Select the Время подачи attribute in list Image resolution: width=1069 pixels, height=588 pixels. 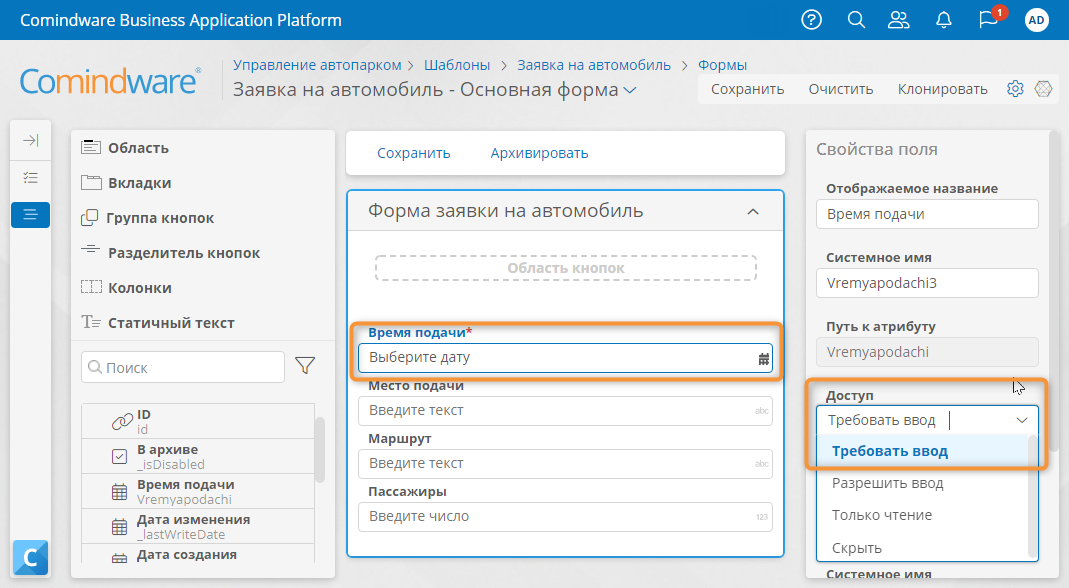[198, 491]
